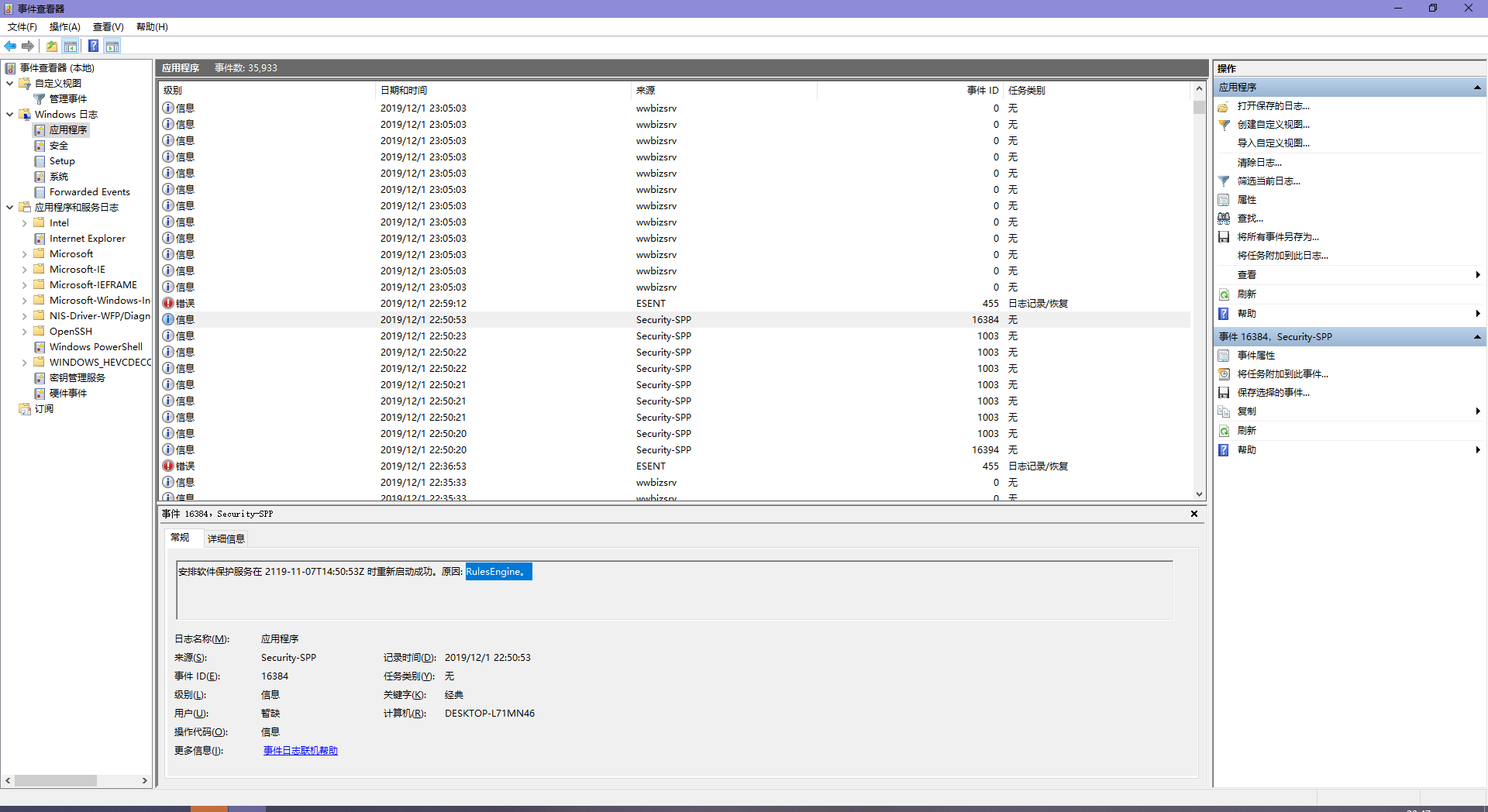Select the Security-SPP event at 22:50:23
1488x812 pixels.
pos(674,335)
